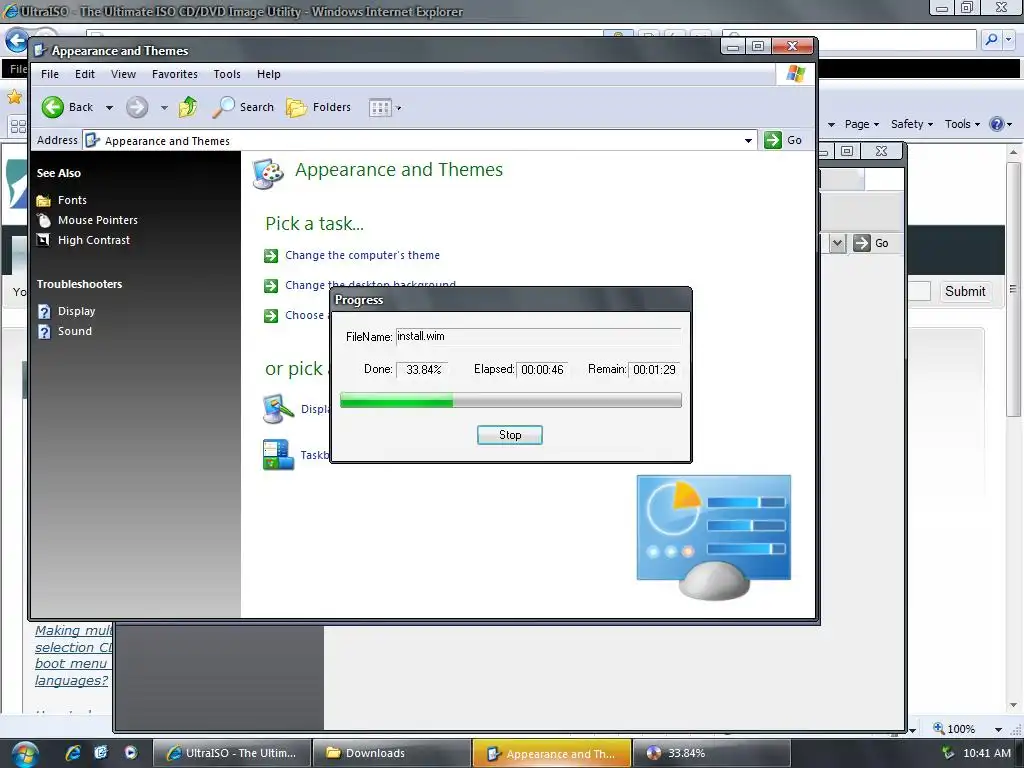Open the Tools menu in Appearance window
The height and width of the screenshot is (768, 1024).
227,74
